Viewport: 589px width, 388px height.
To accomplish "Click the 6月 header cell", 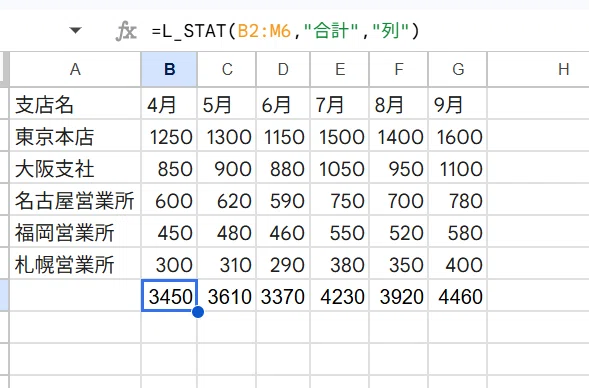I will [x=283, y=103].
